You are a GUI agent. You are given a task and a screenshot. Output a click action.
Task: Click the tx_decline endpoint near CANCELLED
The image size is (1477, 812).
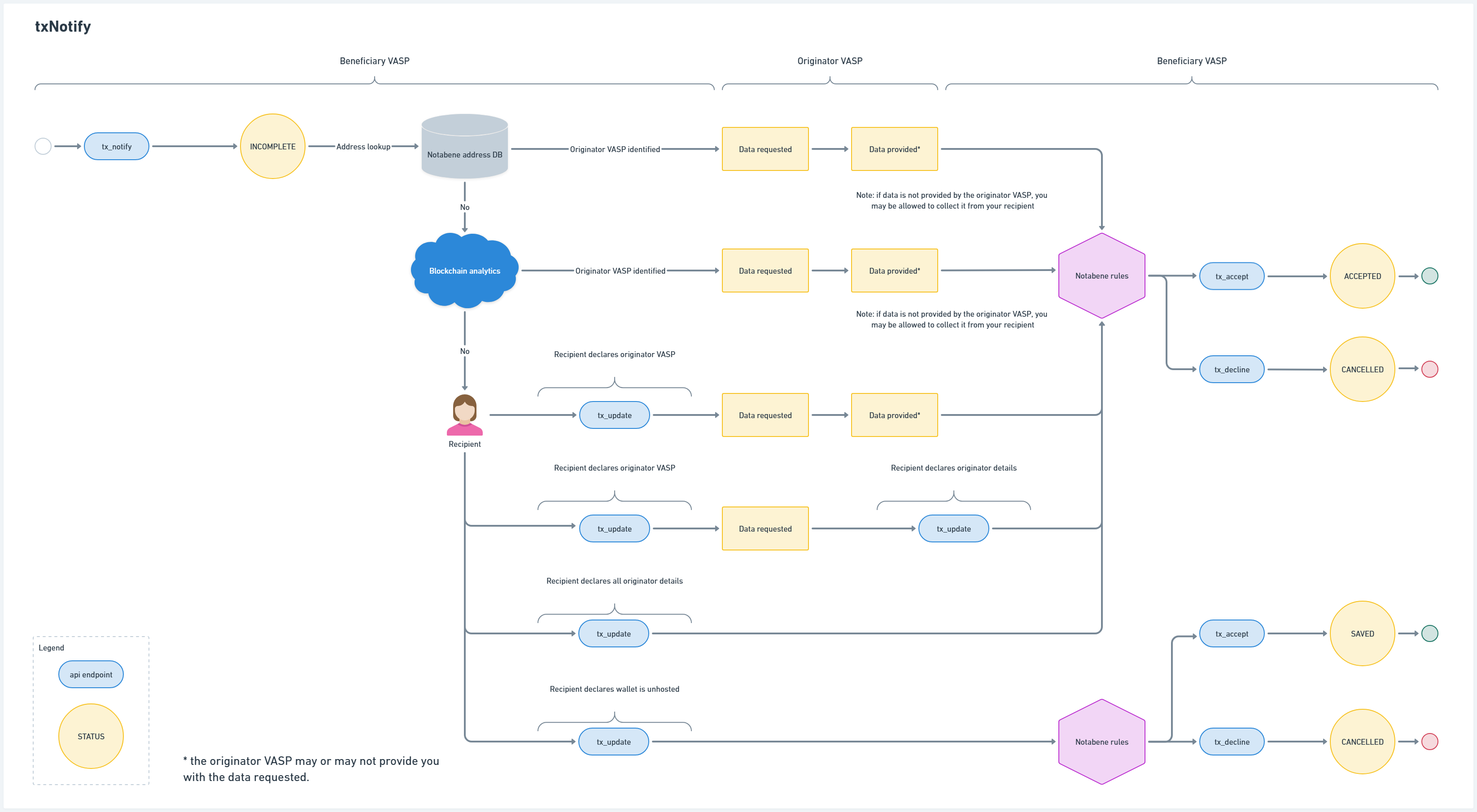tap(1231, 369)
